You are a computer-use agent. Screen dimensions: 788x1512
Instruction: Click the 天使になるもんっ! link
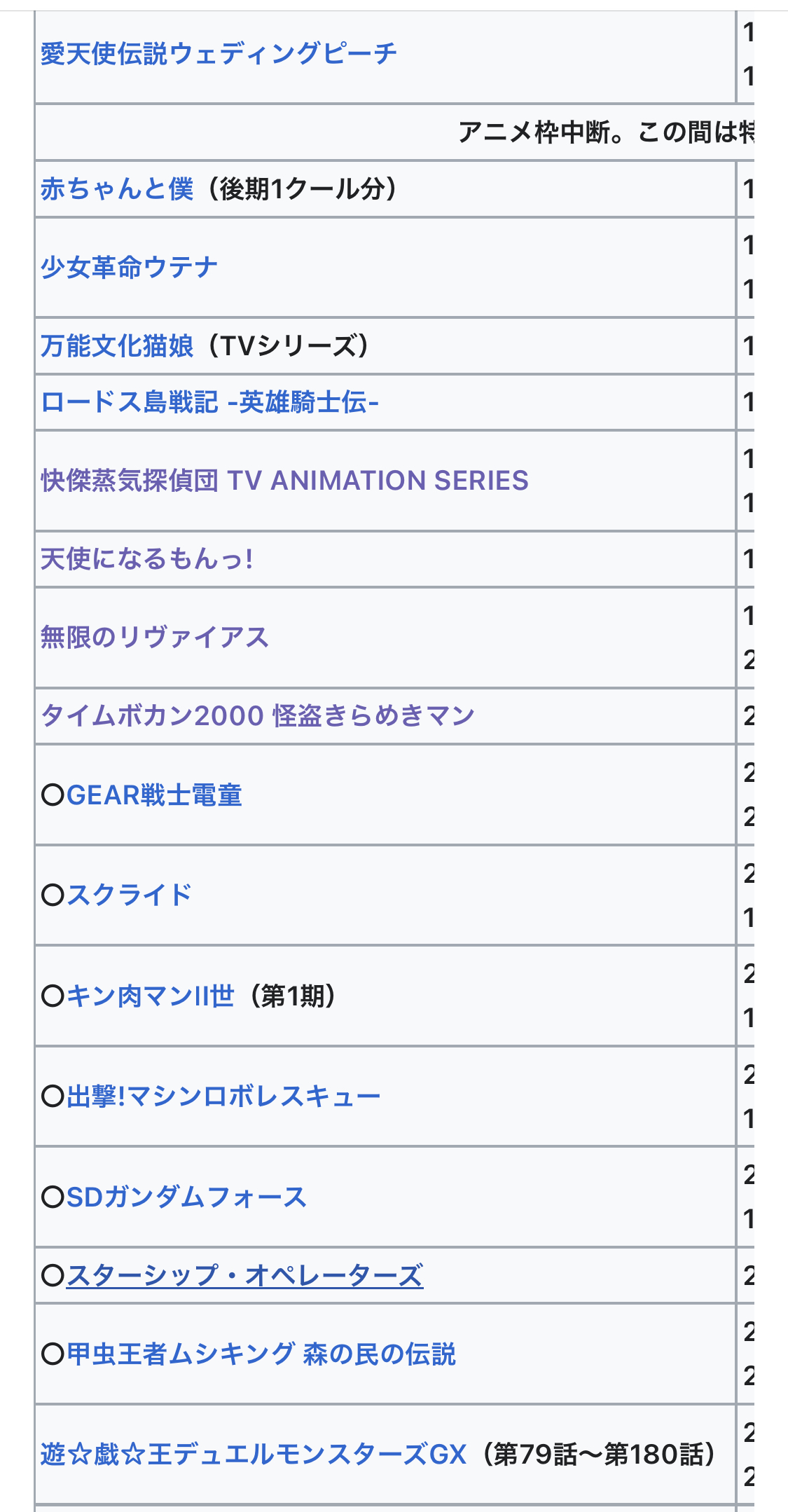147,559
